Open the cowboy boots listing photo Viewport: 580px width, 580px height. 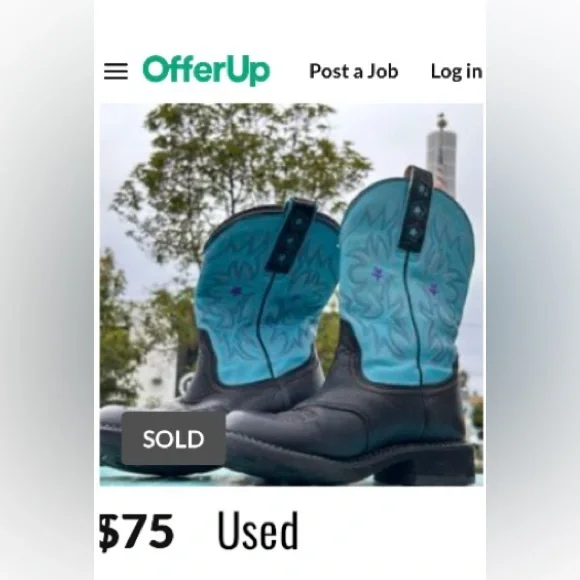[x=291, y=294]
